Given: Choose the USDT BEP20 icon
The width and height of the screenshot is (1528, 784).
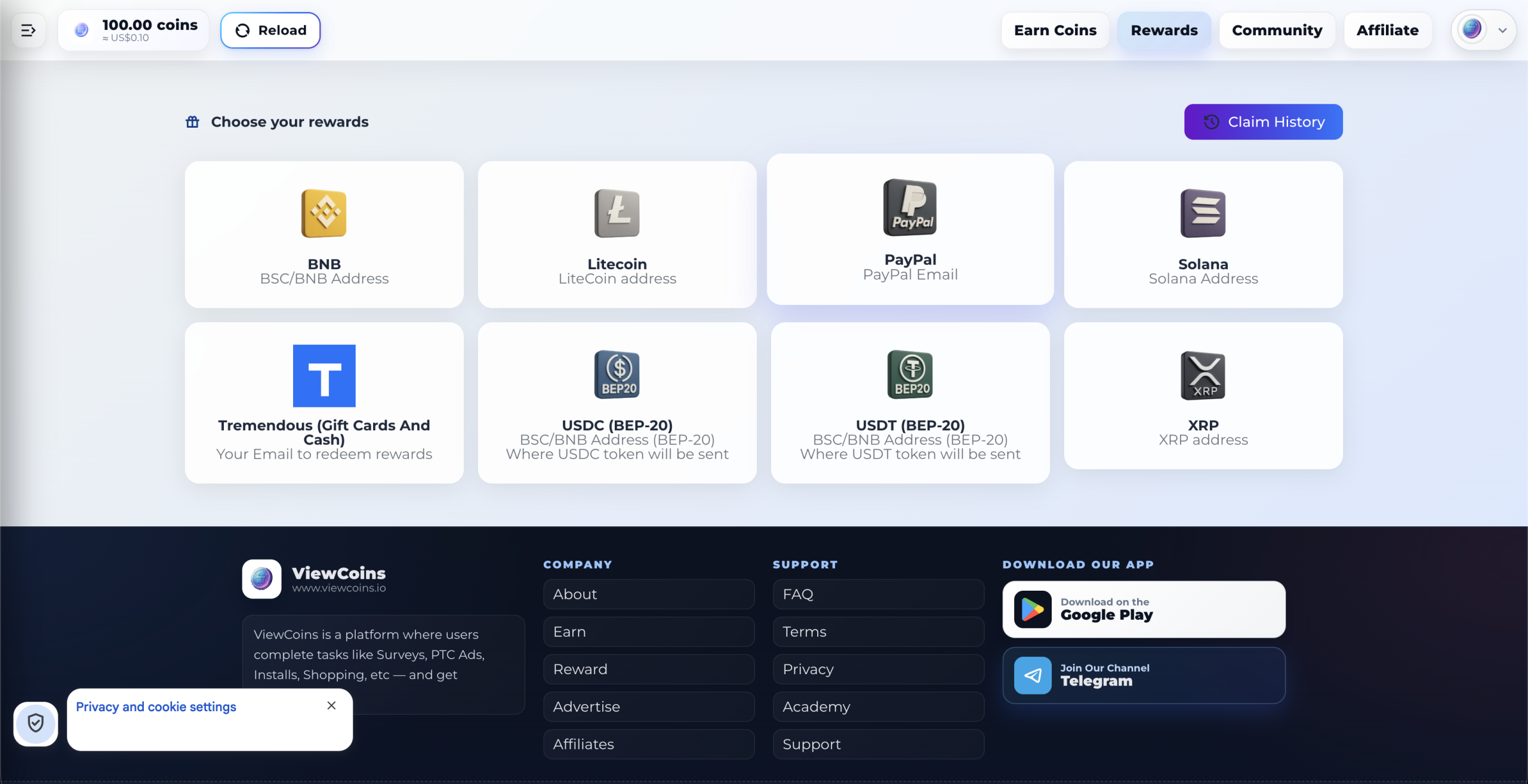Looking at the screenshot, I should coord(910,375).
